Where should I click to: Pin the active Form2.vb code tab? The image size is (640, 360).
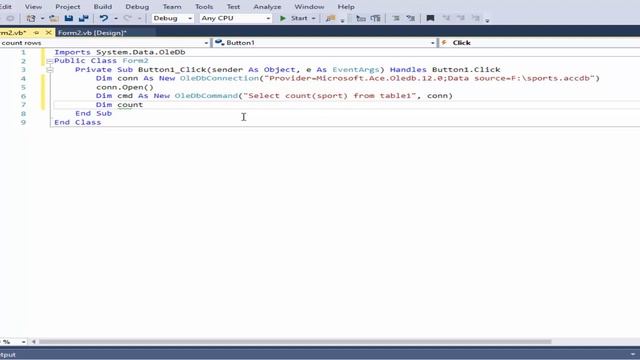tap(36, 33)
